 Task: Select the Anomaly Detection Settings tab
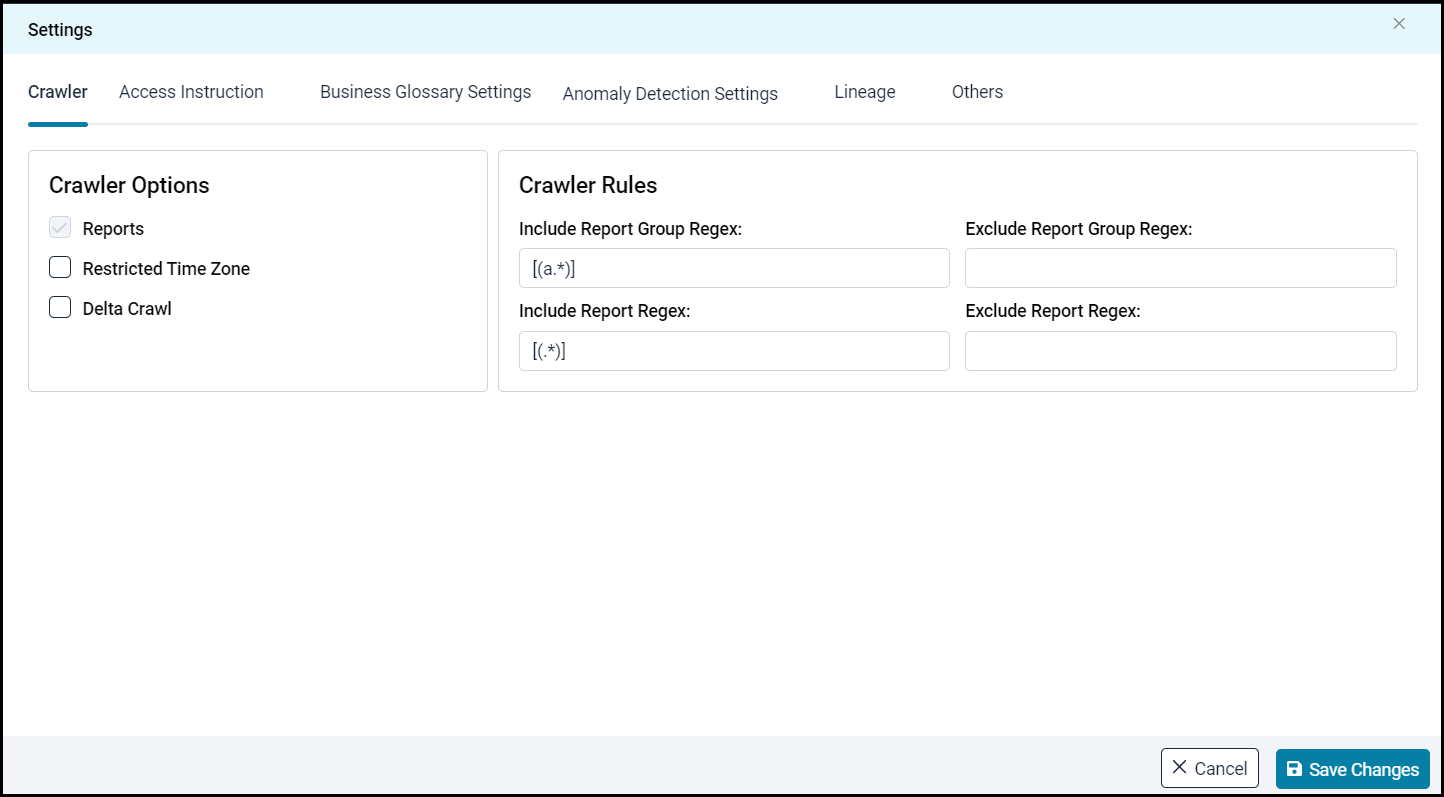click(670, 94)
